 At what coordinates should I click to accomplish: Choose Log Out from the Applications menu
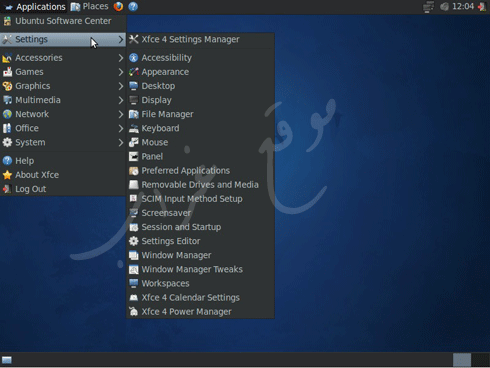[63, 189]
